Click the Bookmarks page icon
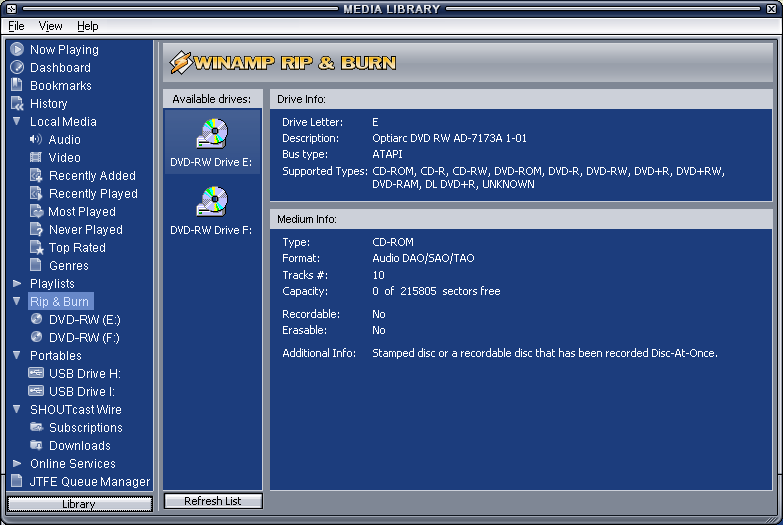This screenshot has width=783, height=525. tap(17, 85)
